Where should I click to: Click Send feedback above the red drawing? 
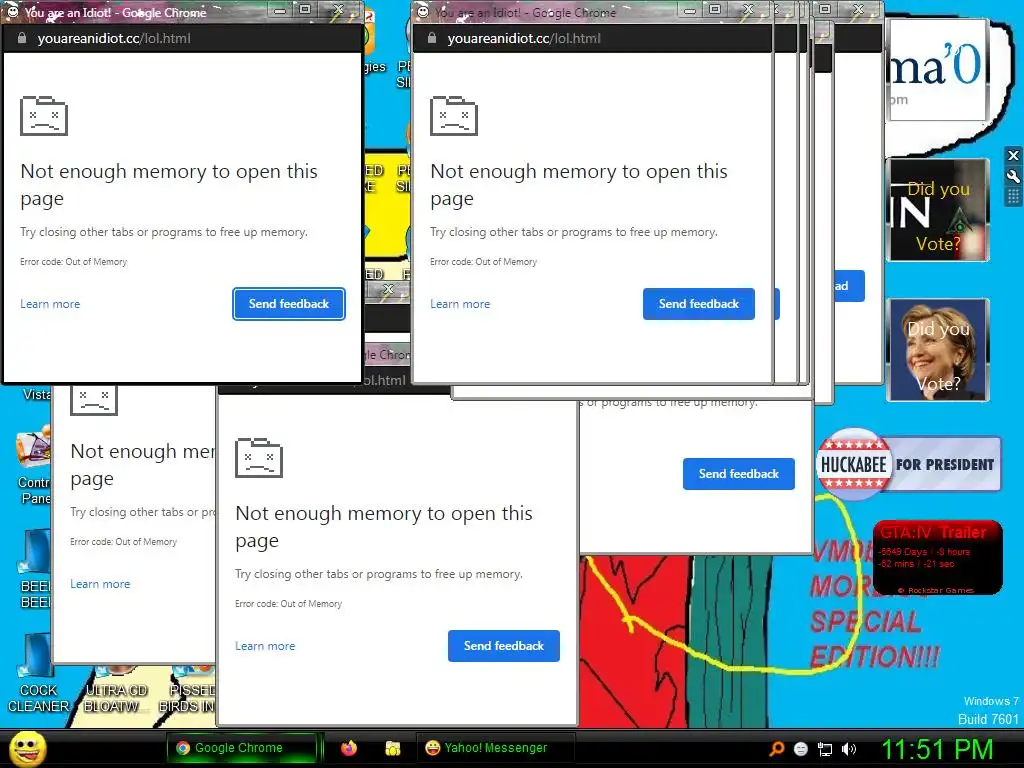click(739, 473)
